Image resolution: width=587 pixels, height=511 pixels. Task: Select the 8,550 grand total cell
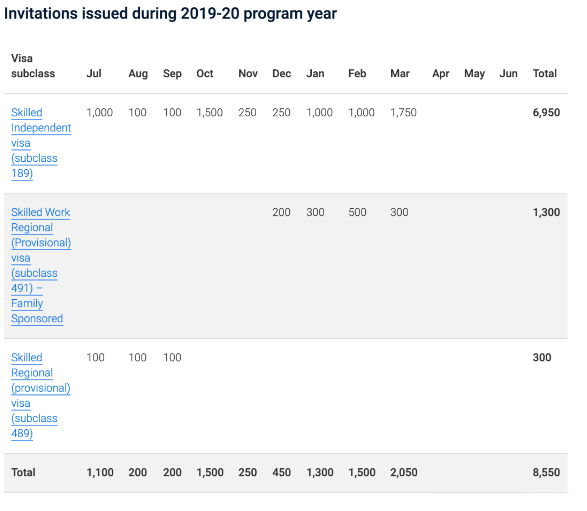tap(546, 472)
